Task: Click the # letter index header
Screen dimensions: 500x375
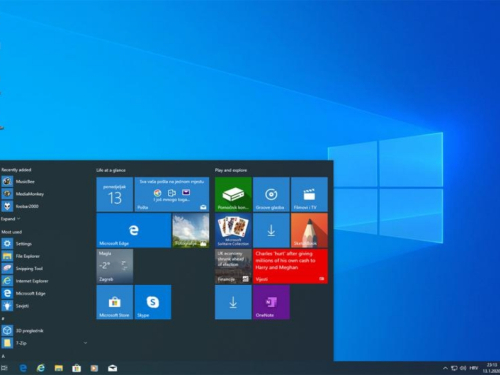Action: [3, 318]
